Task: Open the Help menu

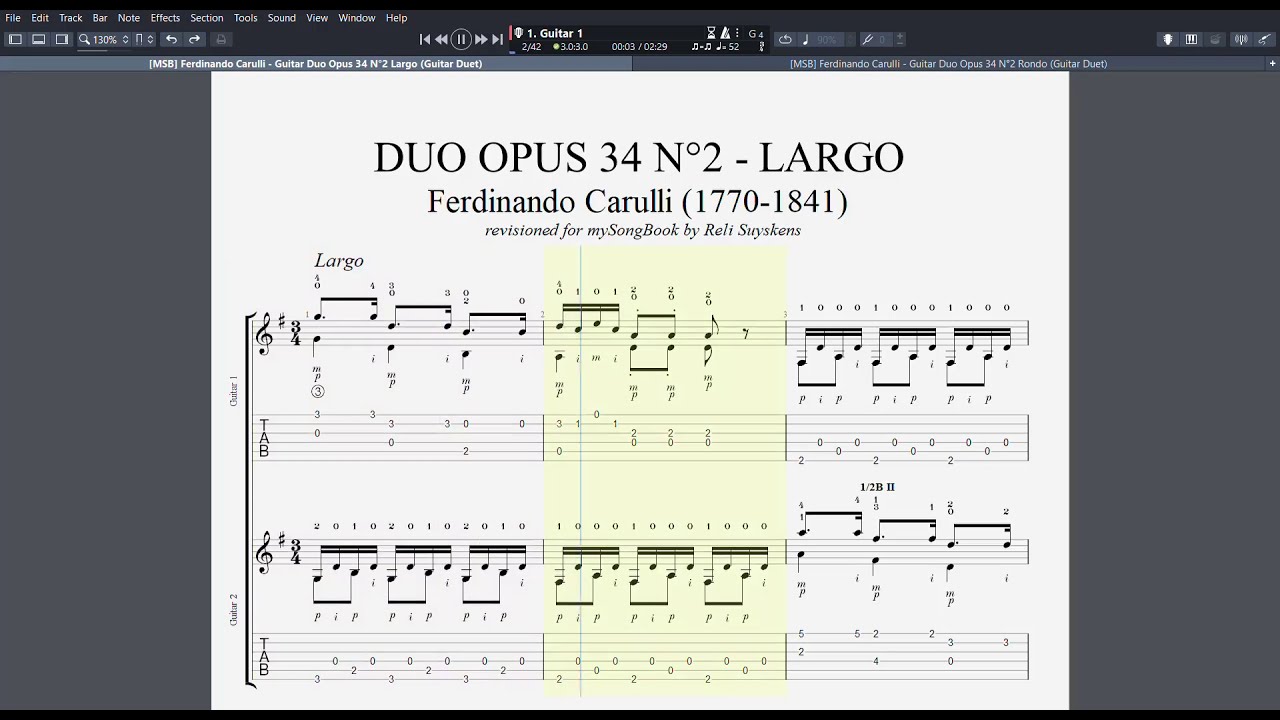Action: (x=397, y=18)
